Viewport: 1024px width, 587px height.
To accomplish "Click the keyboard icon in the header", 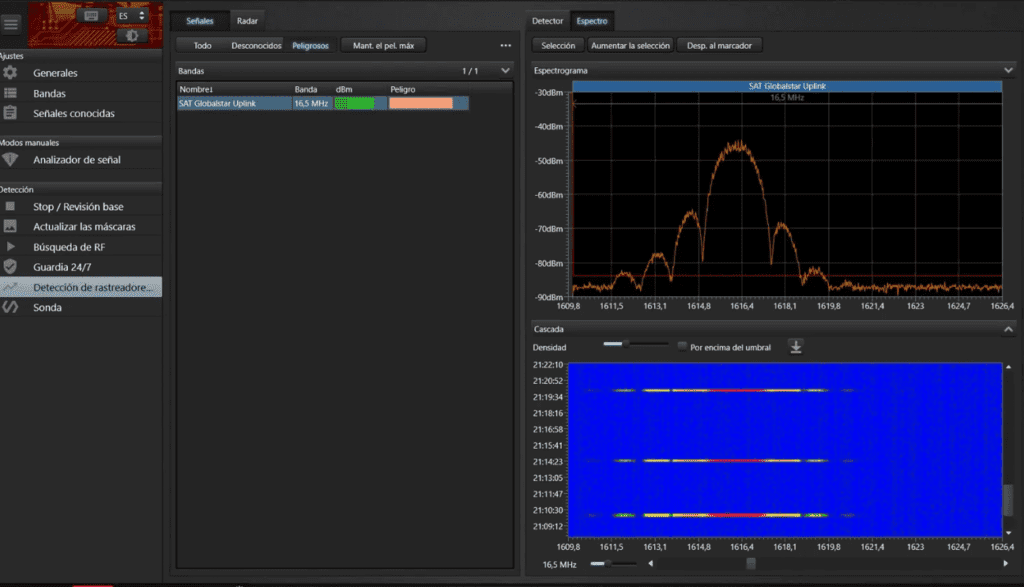I will click(x=93, y=15).
